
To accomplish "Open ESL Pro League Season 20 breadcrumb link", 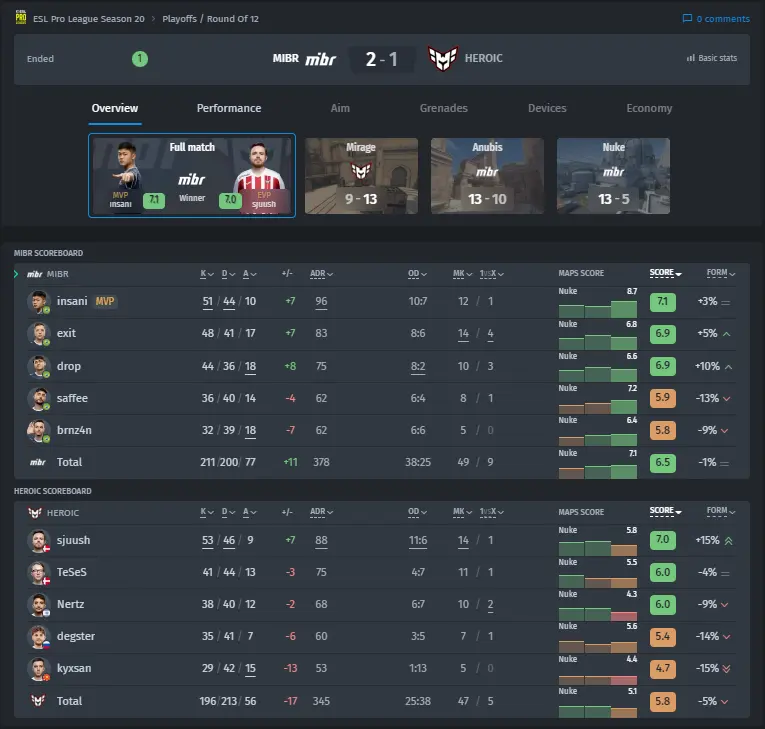I will click(x=89, y=19).
